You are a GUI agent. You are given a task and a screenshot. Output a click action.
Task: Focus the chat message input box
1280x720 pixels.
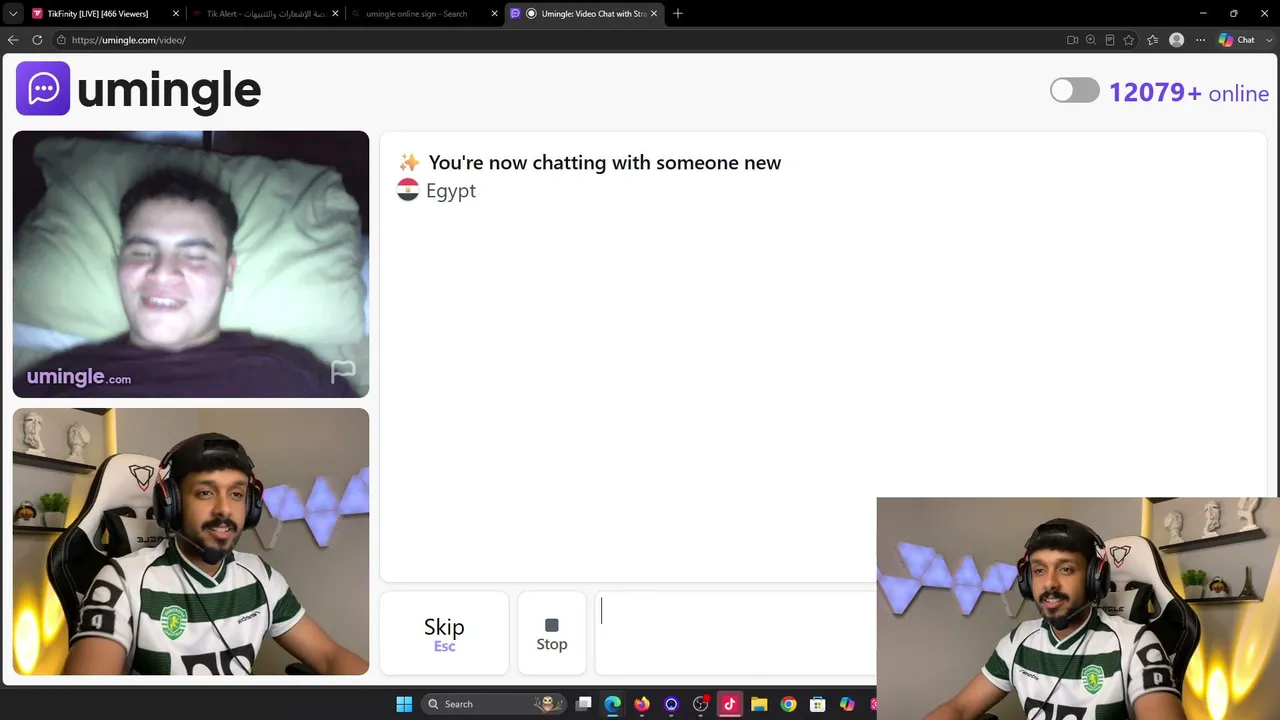(x=736, y=634)
